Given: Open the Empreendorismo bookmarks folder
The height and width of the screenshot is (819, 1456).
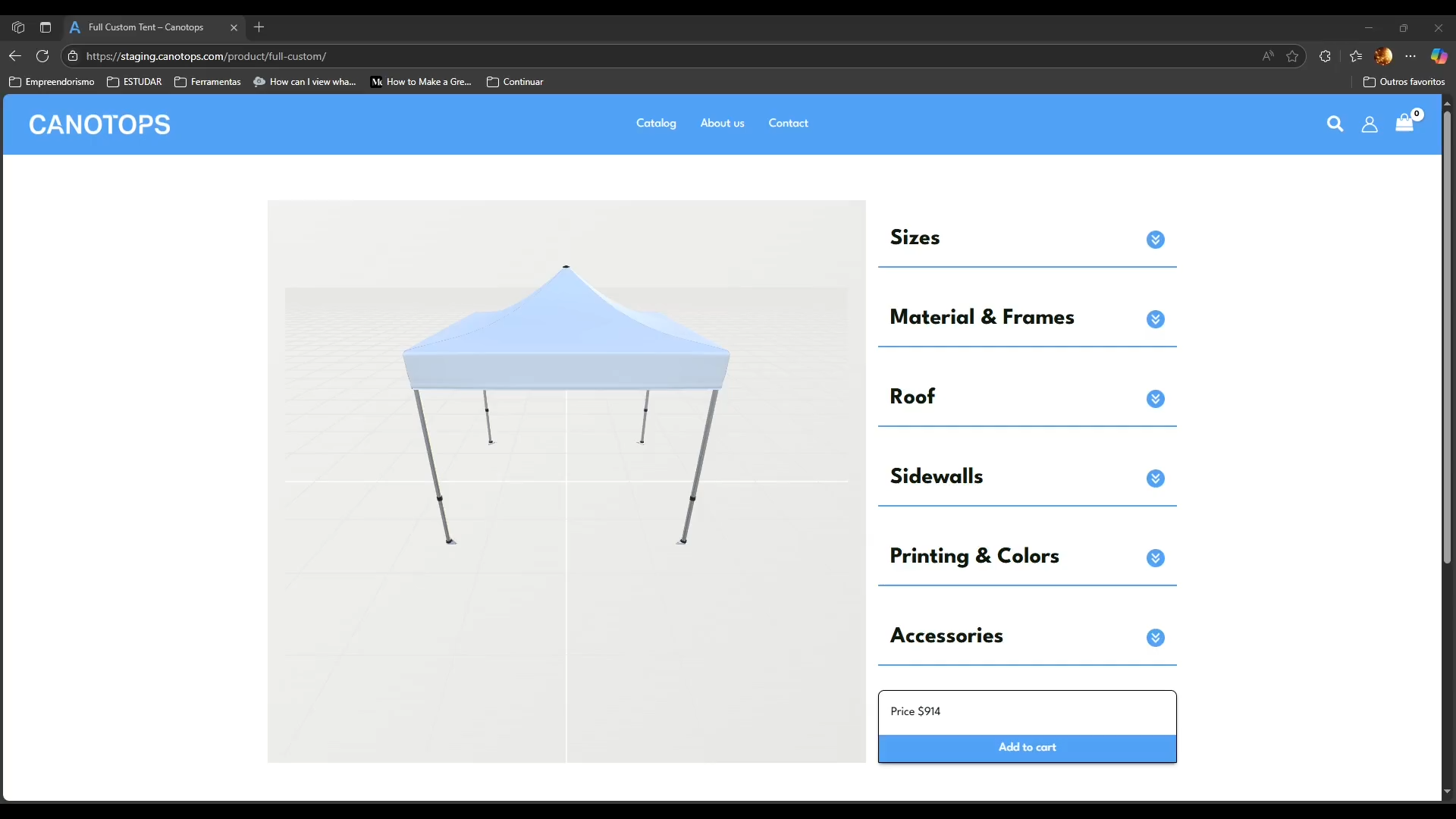Looking at the screenshot, I should (x=52, y=82).
